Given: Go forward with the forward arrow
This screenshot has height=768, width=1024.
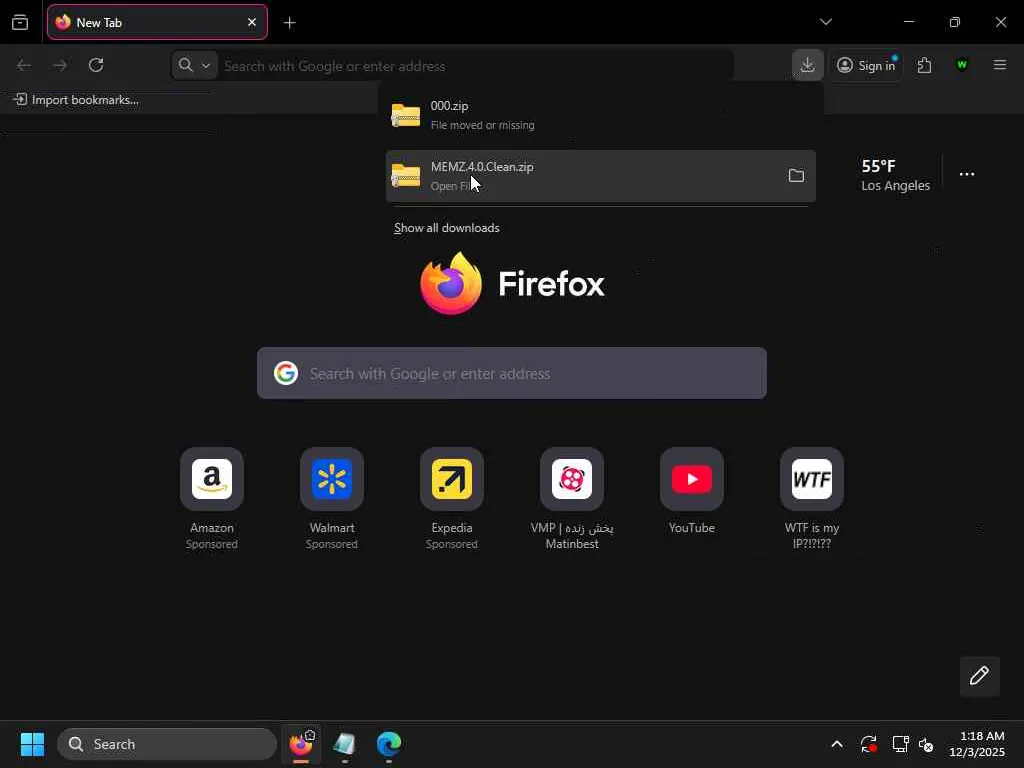Looking at the screenshot, I should (x=60, y=65).
